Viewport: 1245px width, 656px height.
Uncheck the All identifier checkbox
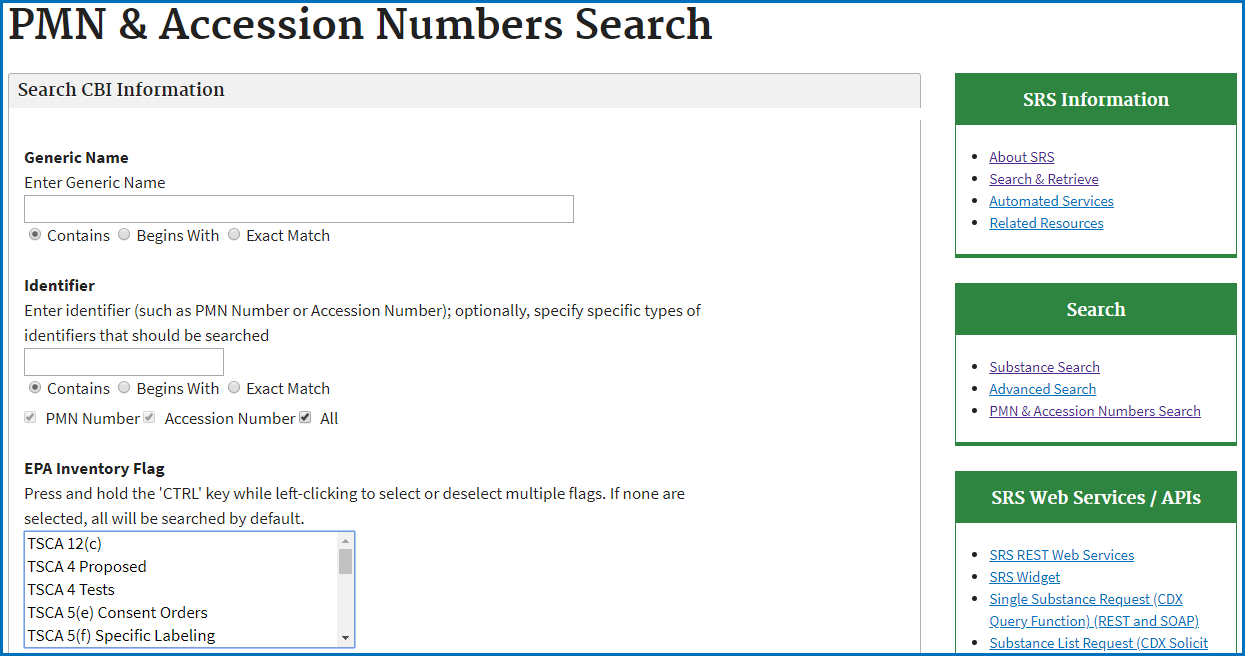point(305,418)
